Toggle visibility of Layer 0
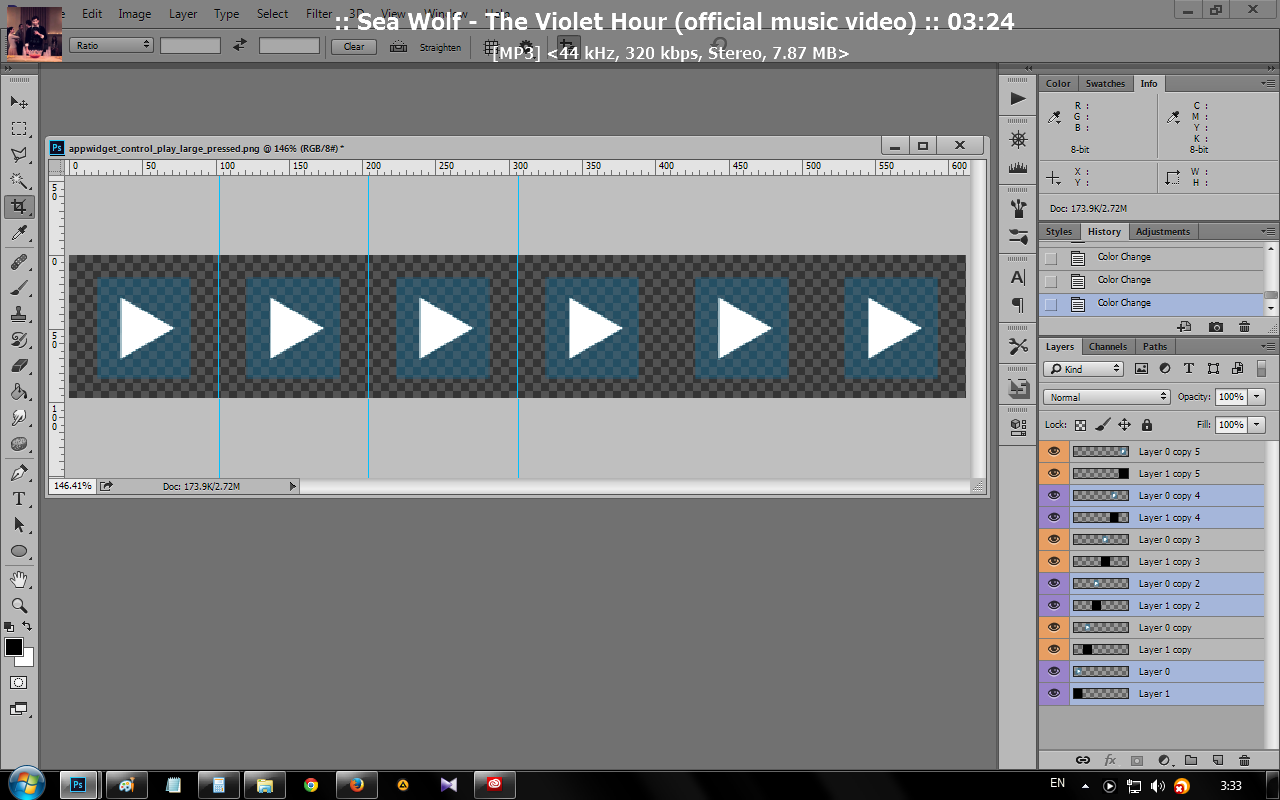This screenshot has height=800, width=1280. [1054, 671]
